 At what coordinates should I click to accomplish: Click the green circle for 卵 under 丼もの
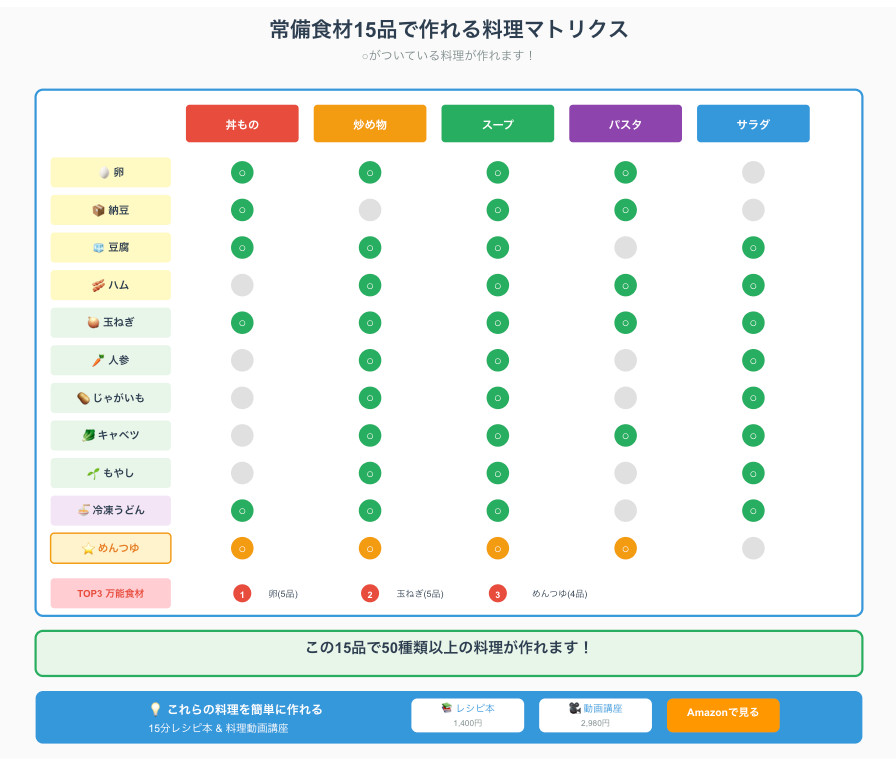242,172
